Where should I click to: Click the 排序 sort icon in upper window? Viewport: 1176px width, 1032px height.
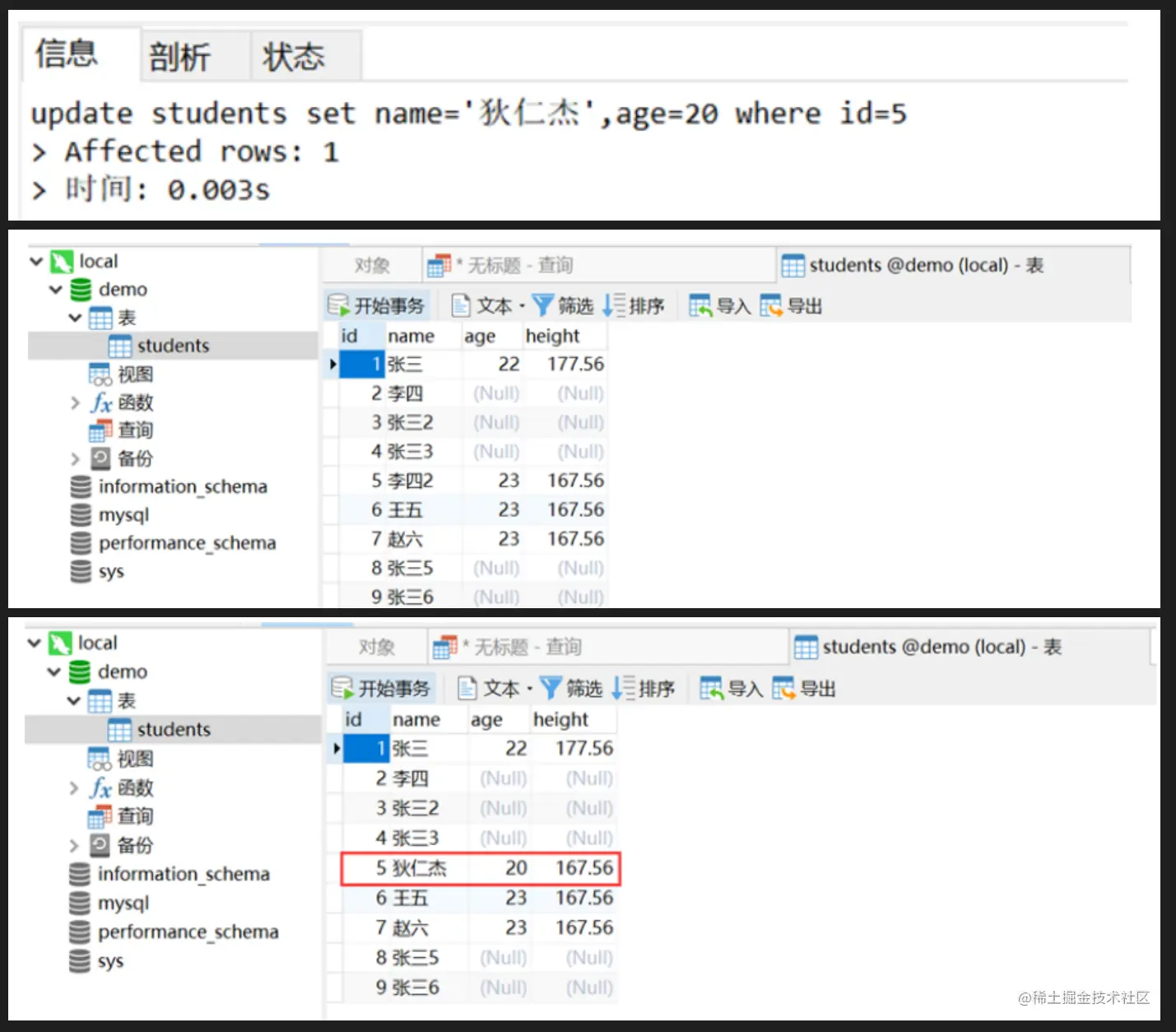(x=614, y=305)
